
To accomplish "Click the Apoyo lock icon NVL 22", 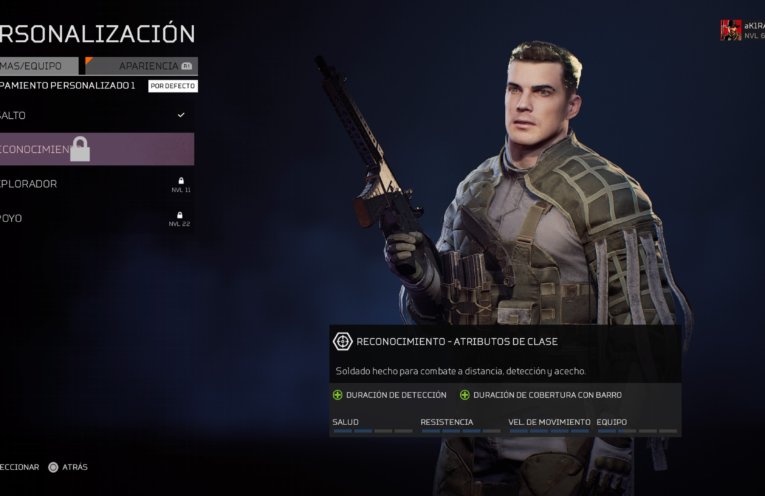I will [x=180, y=215].
